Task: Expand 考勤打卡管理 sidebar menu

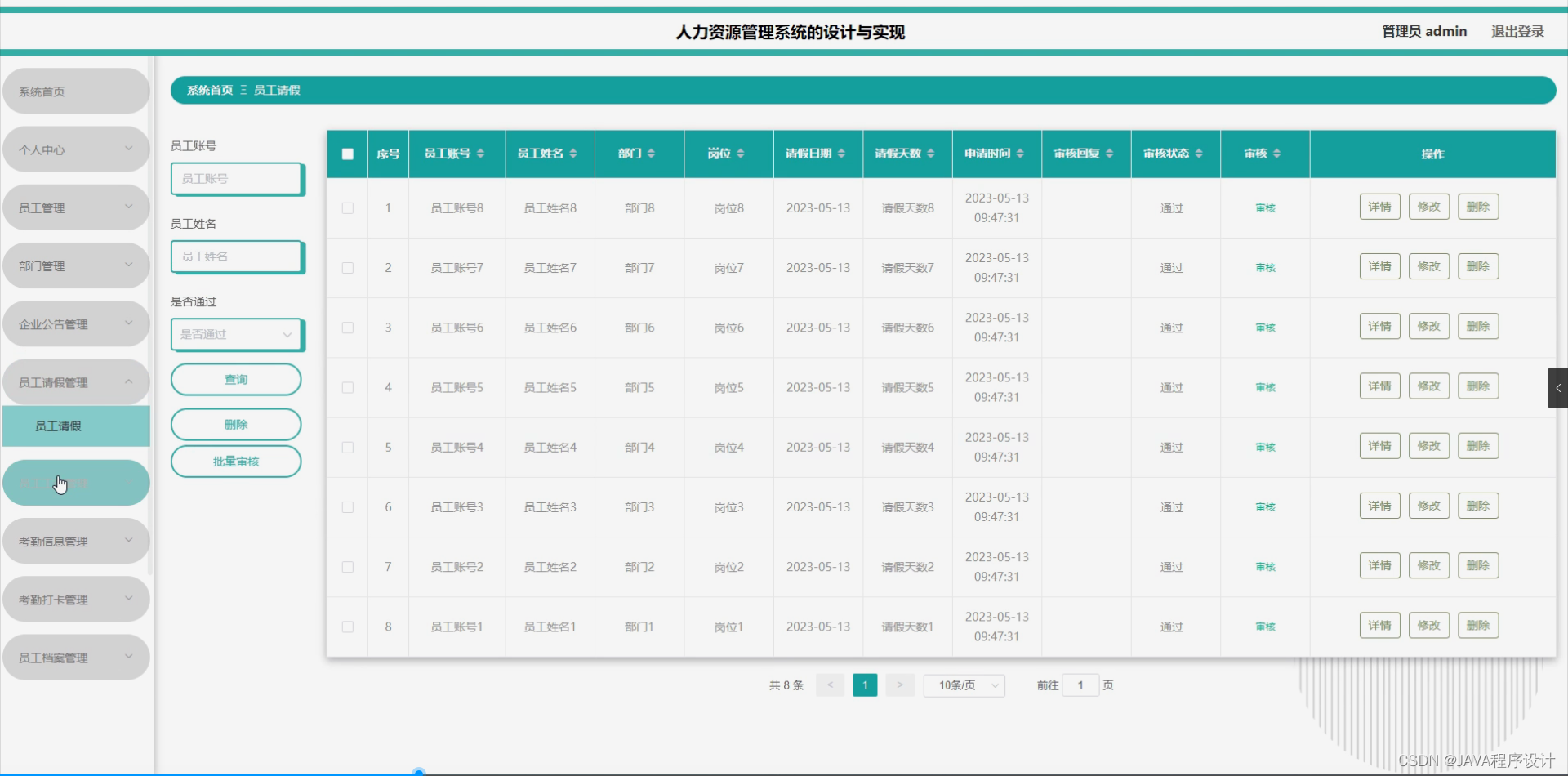Action: pos(76,600)
